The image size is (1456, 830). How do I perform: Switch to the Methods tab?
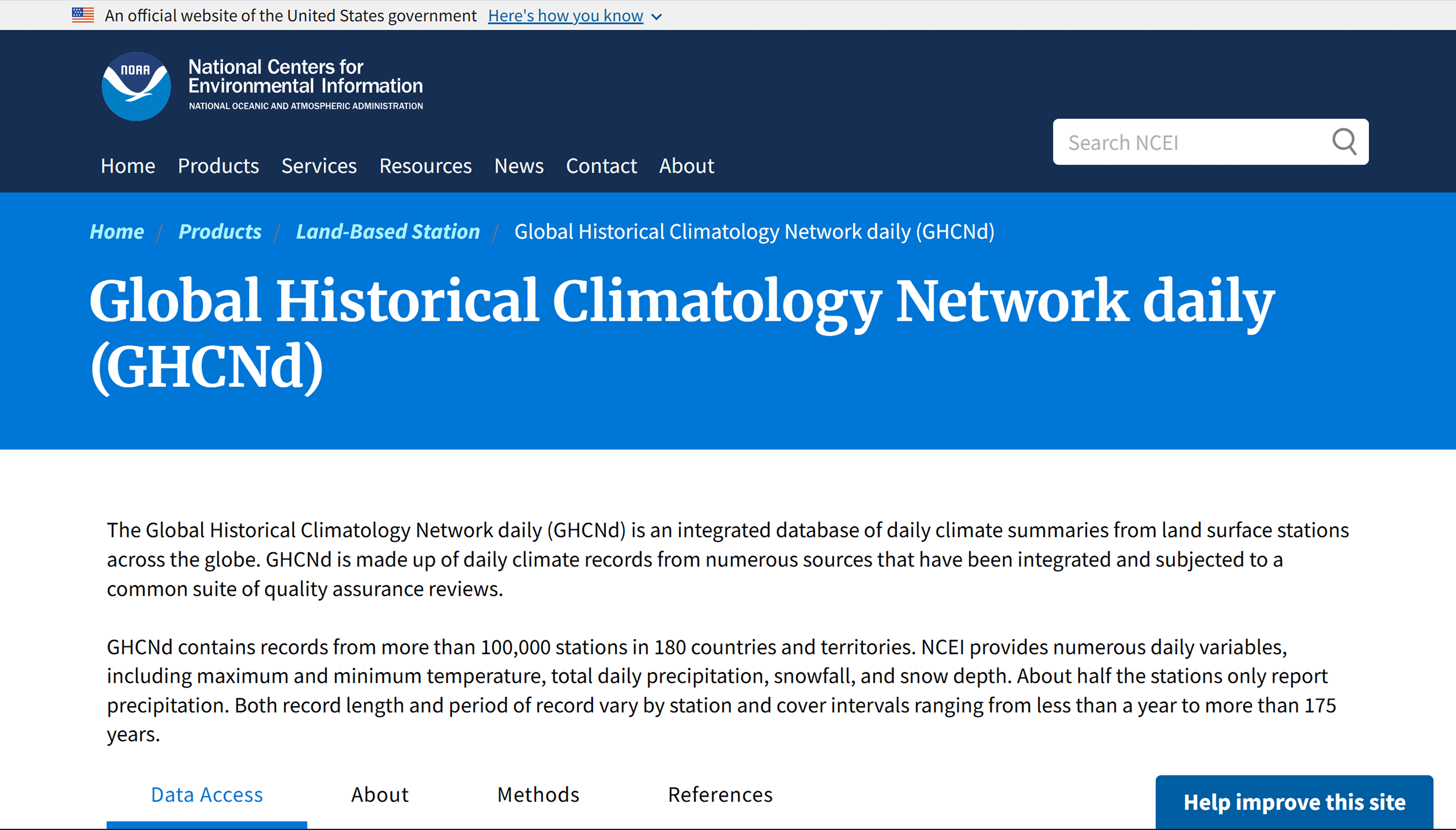click(537, 794)
